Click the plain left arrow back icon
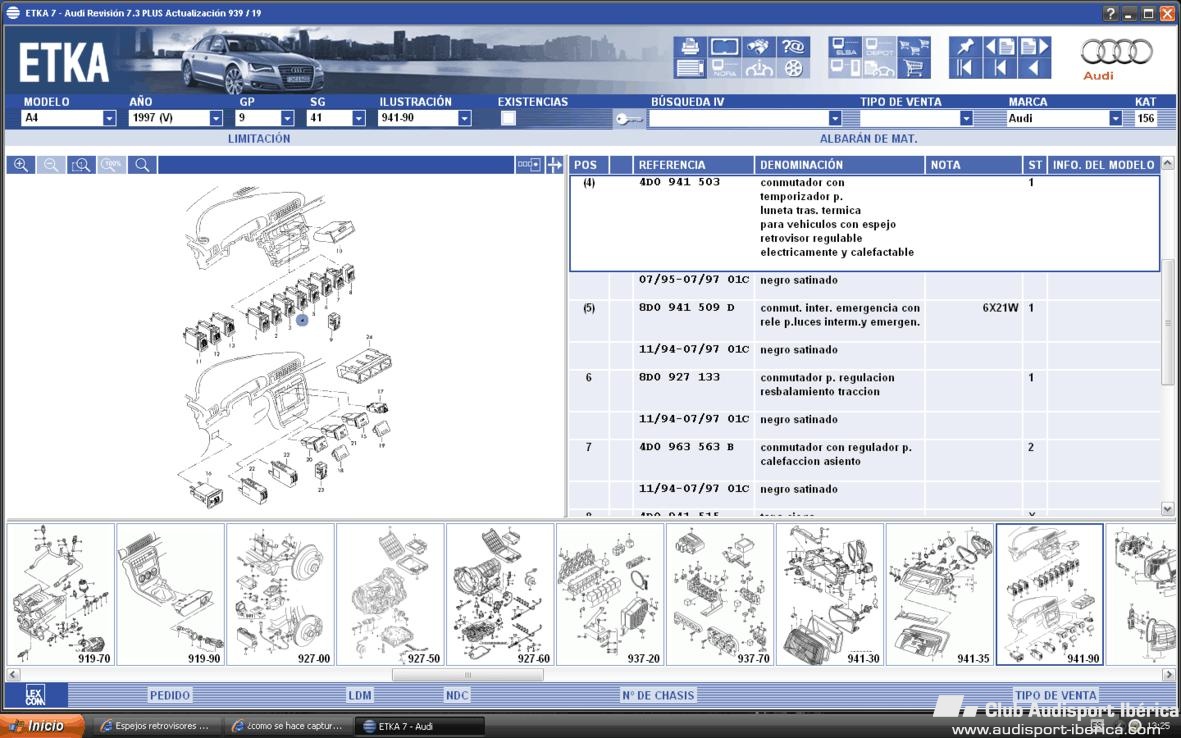The width and height of the screenshot is (1181, 738). coord(1034,69)
